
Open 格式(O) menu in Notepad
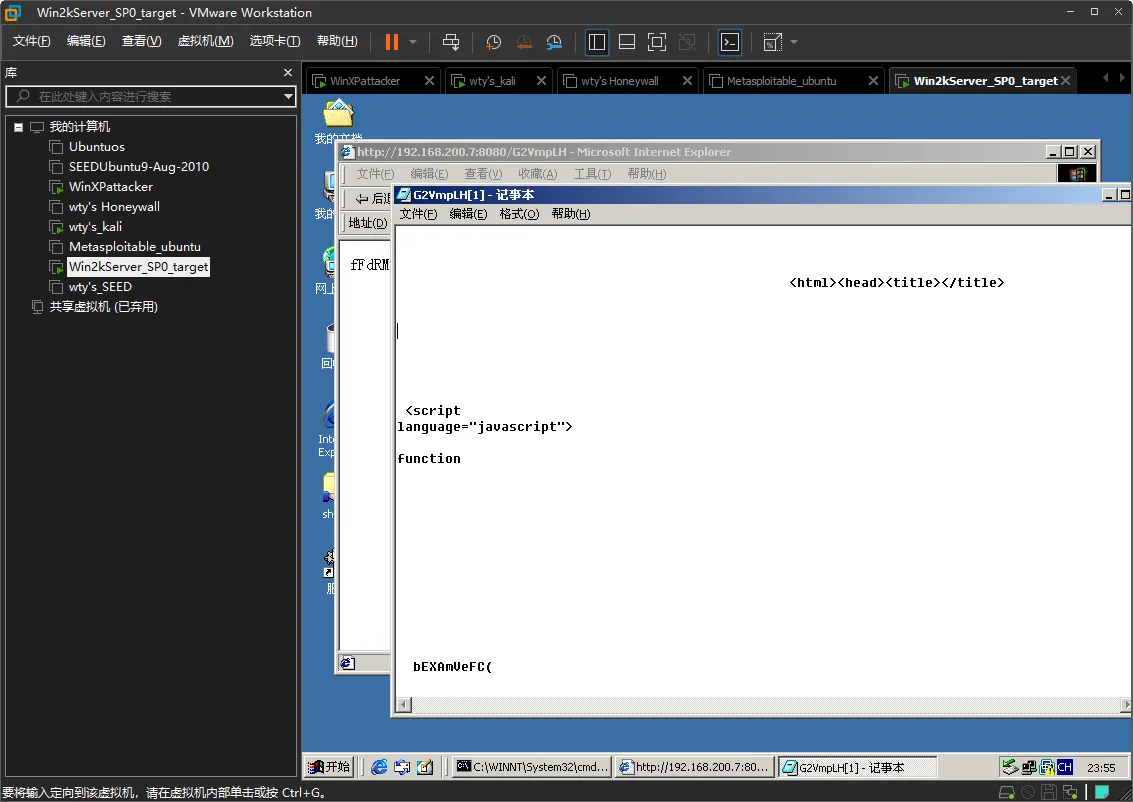(520, 214)
